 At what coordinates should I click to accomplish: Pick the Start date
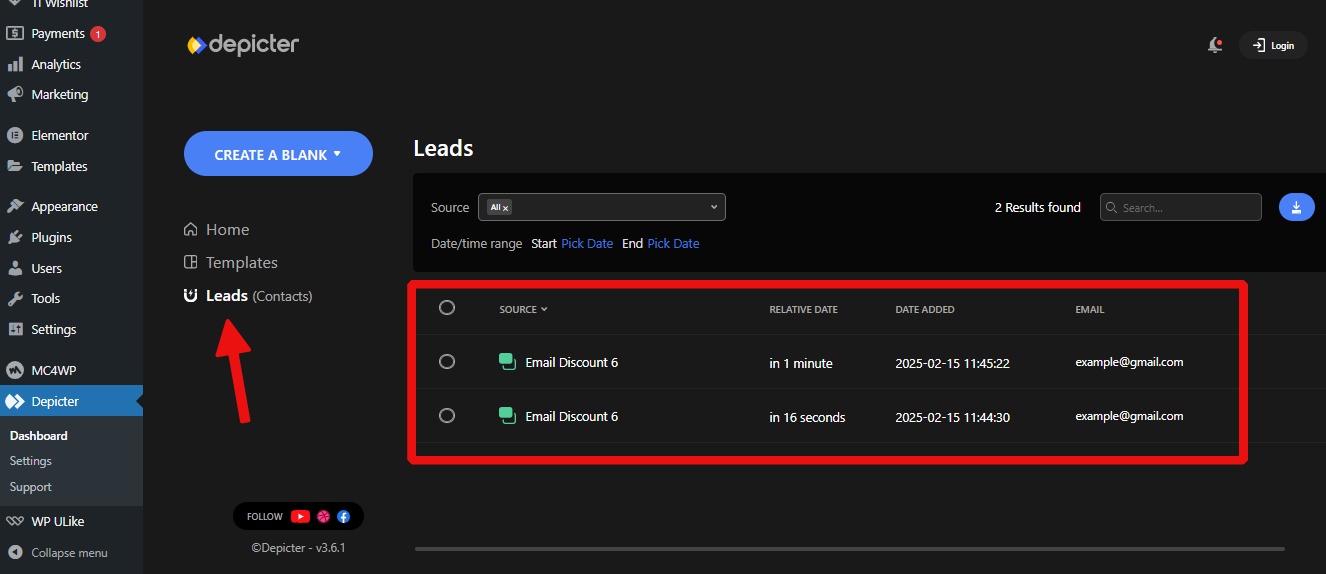tap(587, 243)
